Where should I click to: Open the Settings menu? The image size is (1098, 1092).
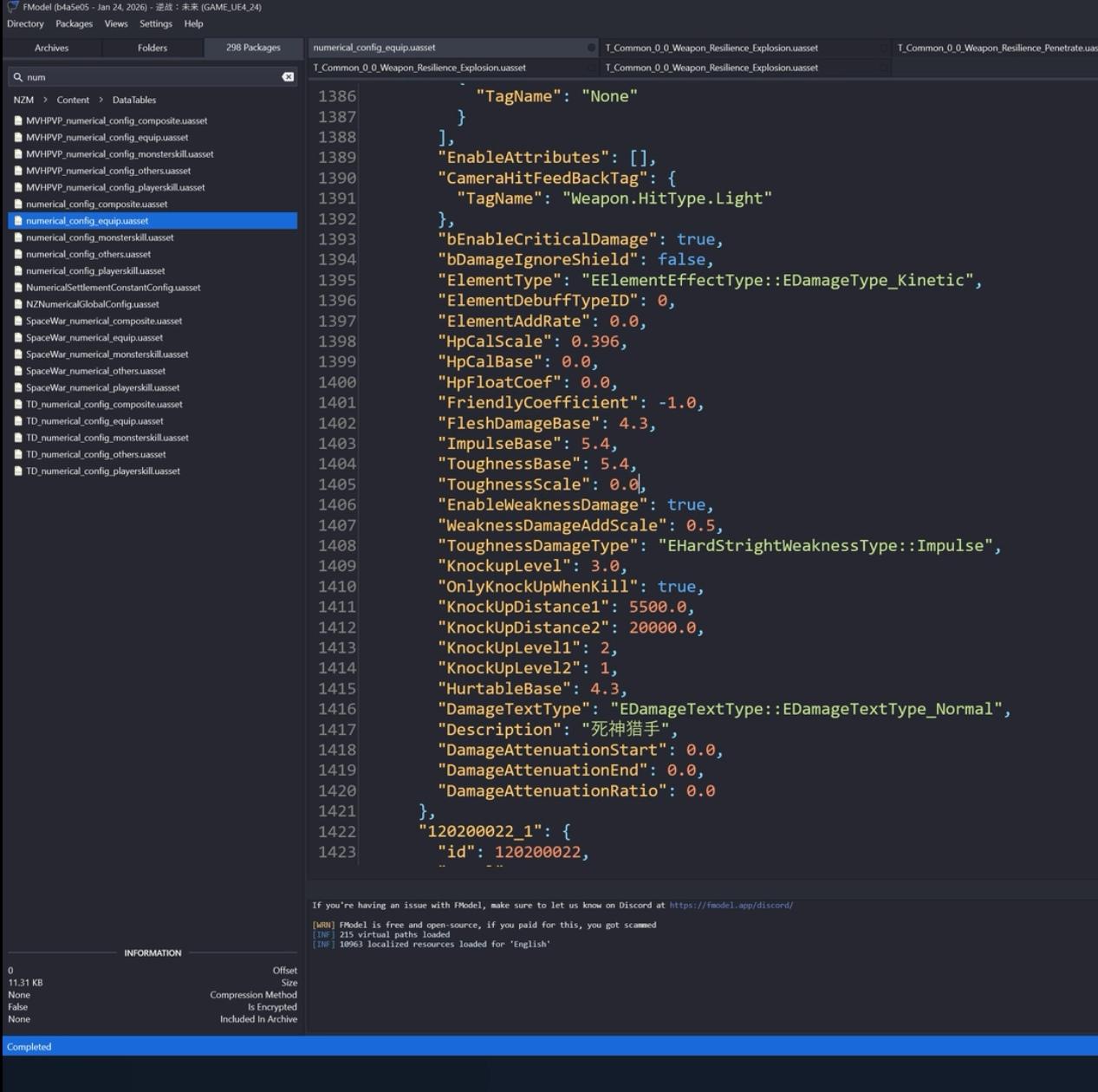point(156,24)
